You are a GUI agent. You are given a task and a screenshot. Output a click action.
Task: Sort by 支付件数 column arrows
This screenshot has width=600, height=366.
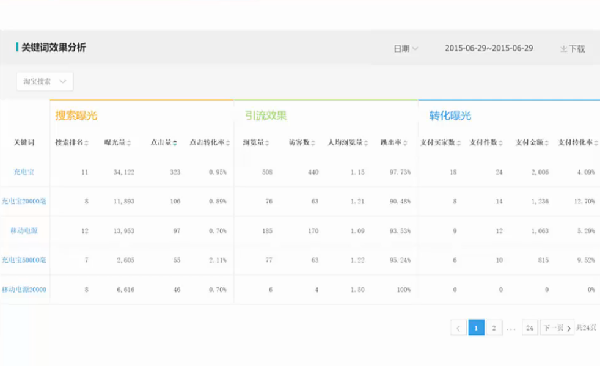pyautogui.click(x=501, y=143)
